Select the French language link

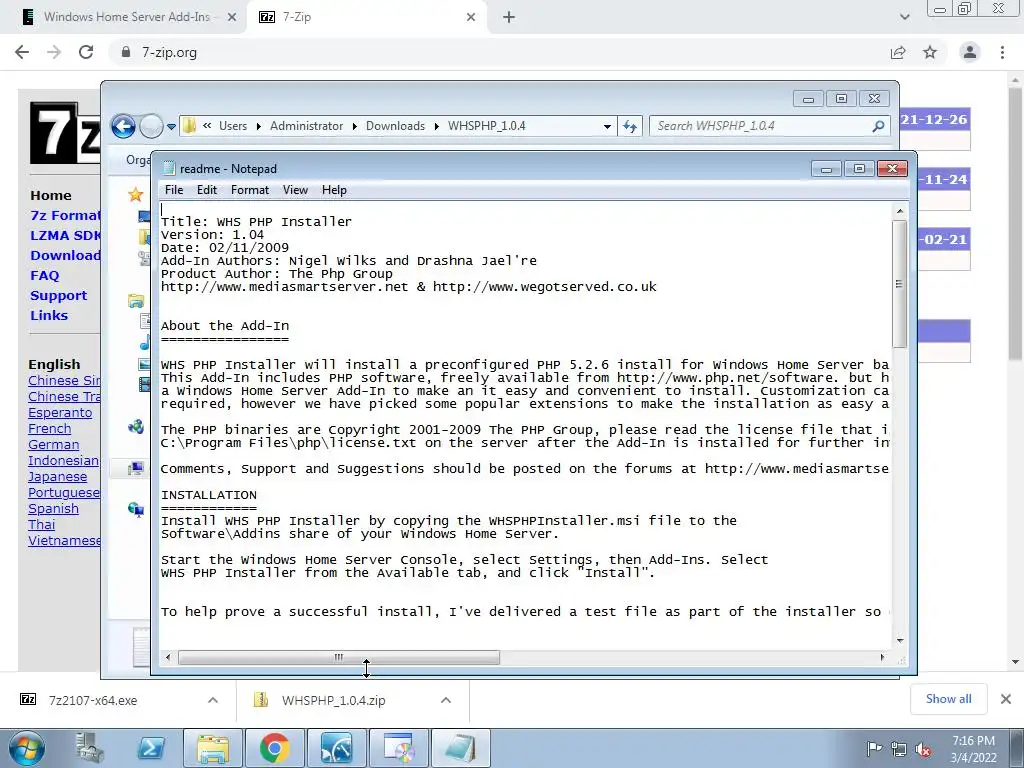click(50, 428)
